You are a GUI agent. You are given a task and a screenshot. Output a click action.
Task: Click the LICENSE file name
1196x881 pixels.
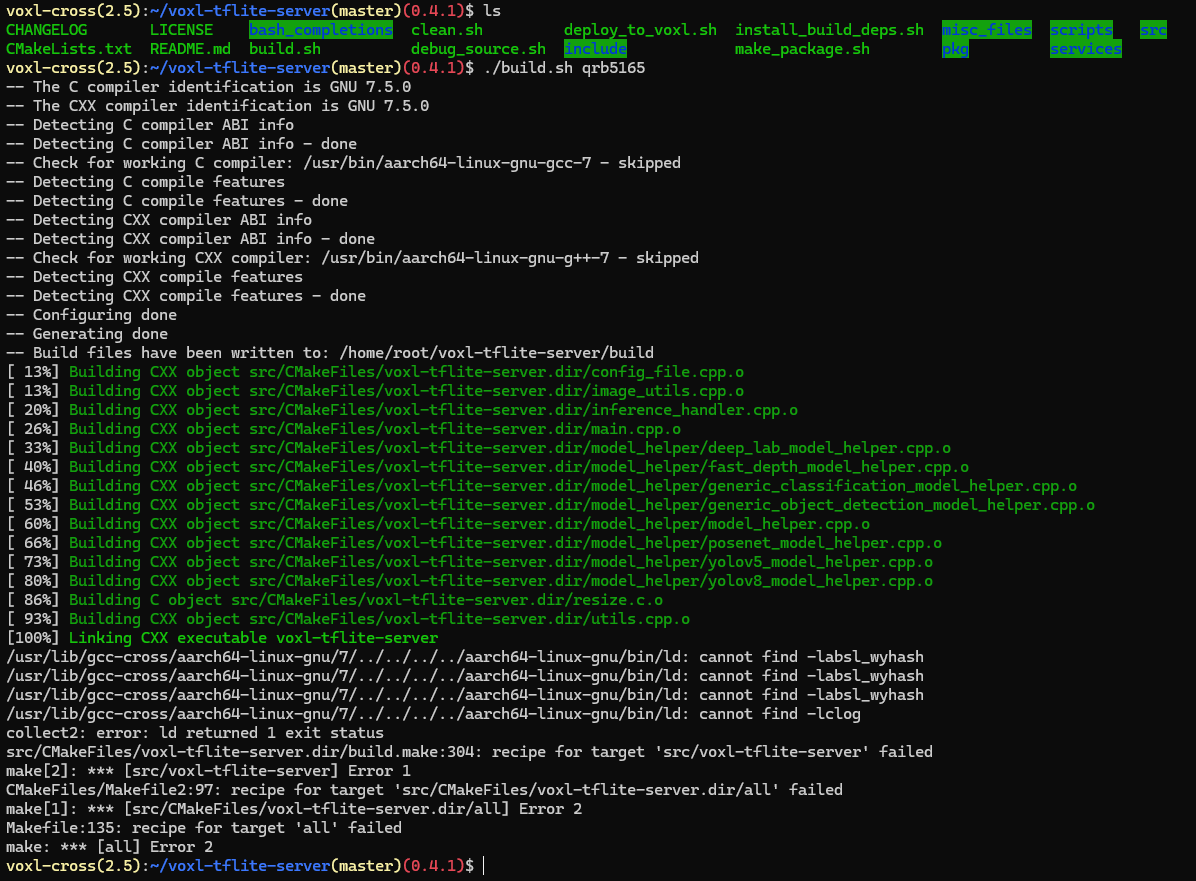(182, 30)
